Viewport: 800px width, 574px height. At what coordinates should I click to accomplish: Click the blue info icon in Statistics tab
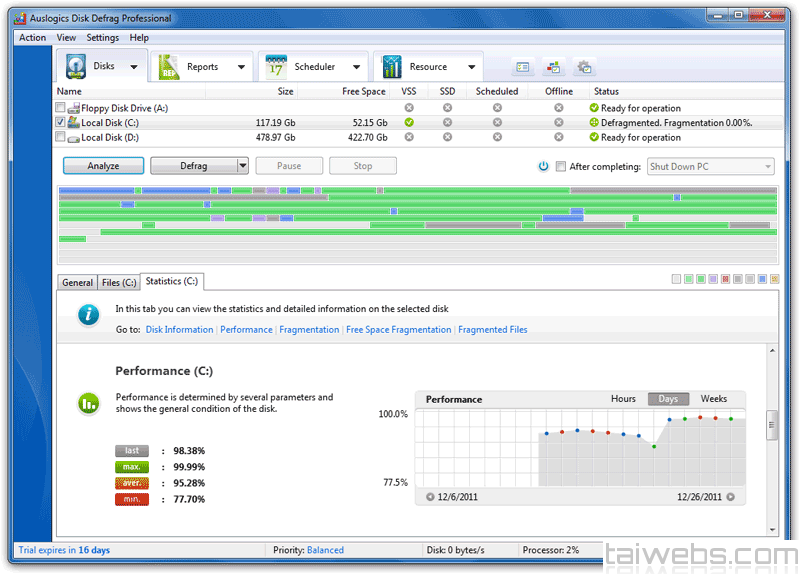(x=88, y=314)
